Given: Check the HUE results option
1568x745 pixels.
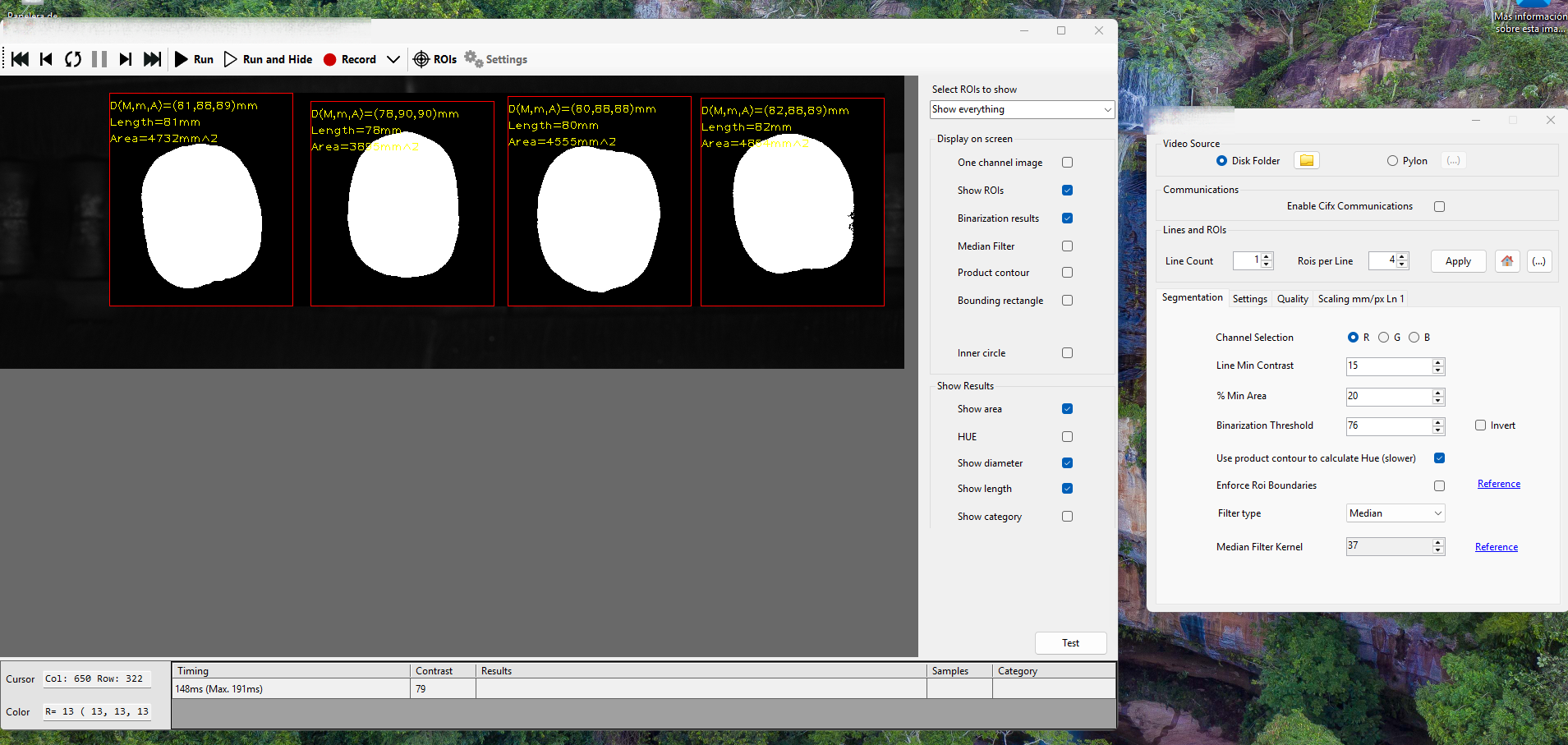Looking at the screenshot, I should (1067, 436).
